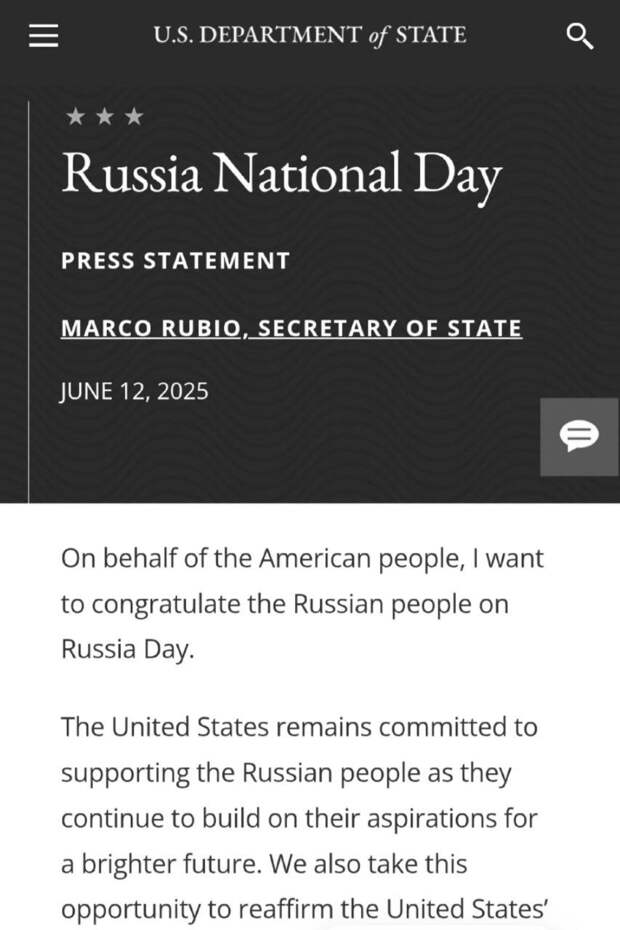Open Marco Rubio, Secretary of State link
Viewport: 620px width, 930px height.
[x=291, y=328]
